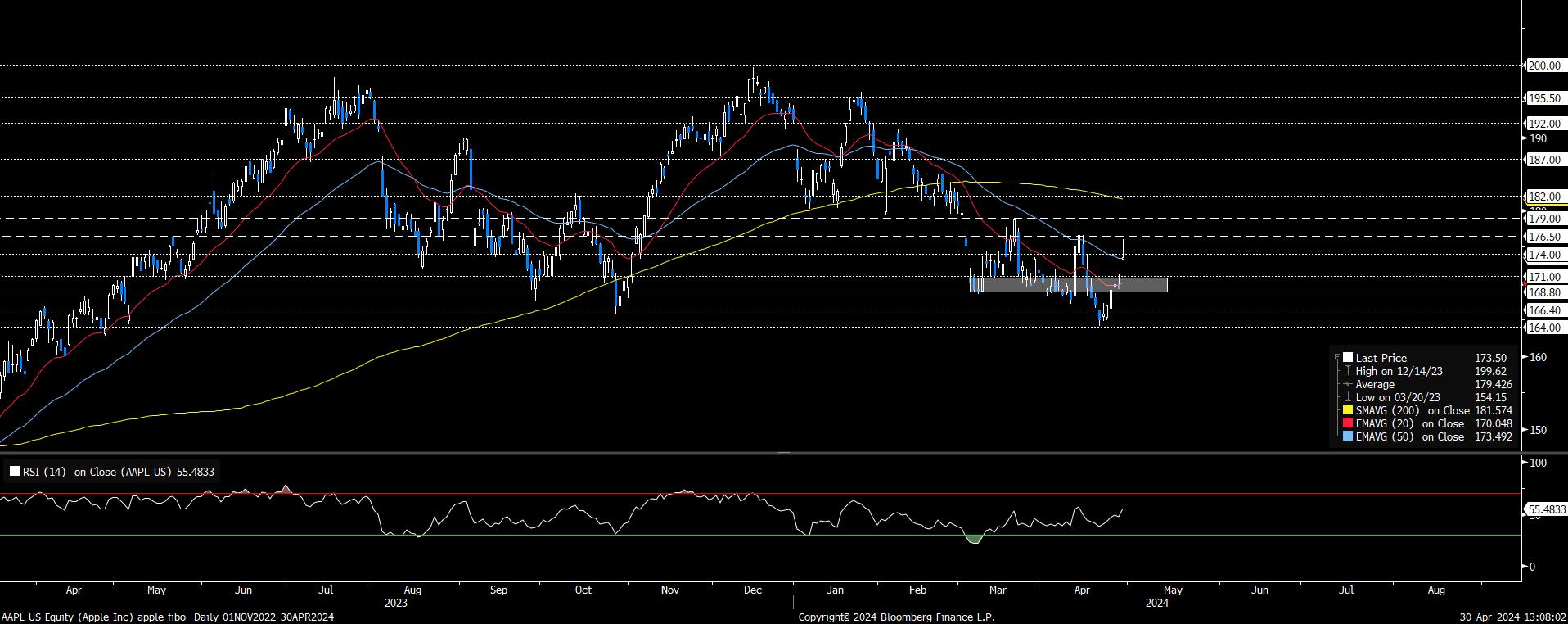
Task: Click the 174.00 price level label
Action: coord(1544,255)
